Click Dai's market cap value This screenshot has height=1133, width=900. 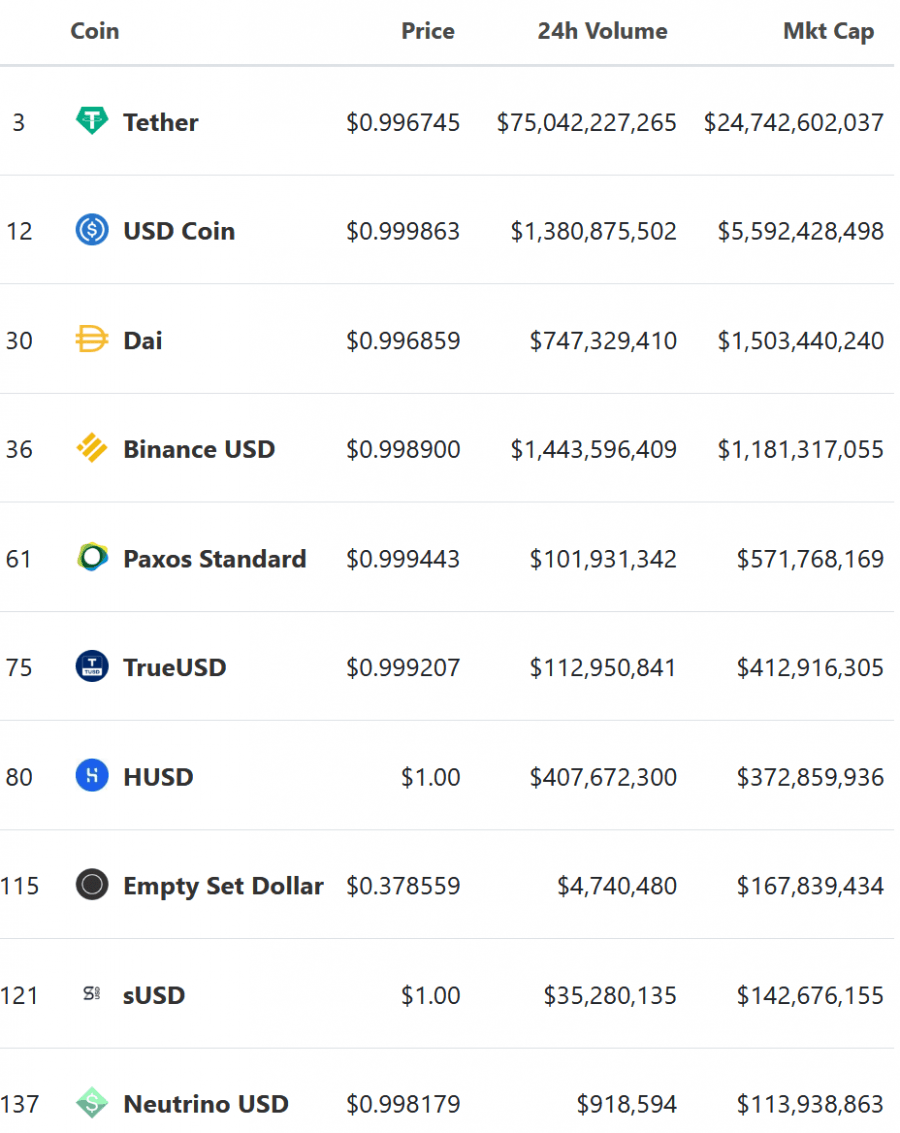click(800, 340)
